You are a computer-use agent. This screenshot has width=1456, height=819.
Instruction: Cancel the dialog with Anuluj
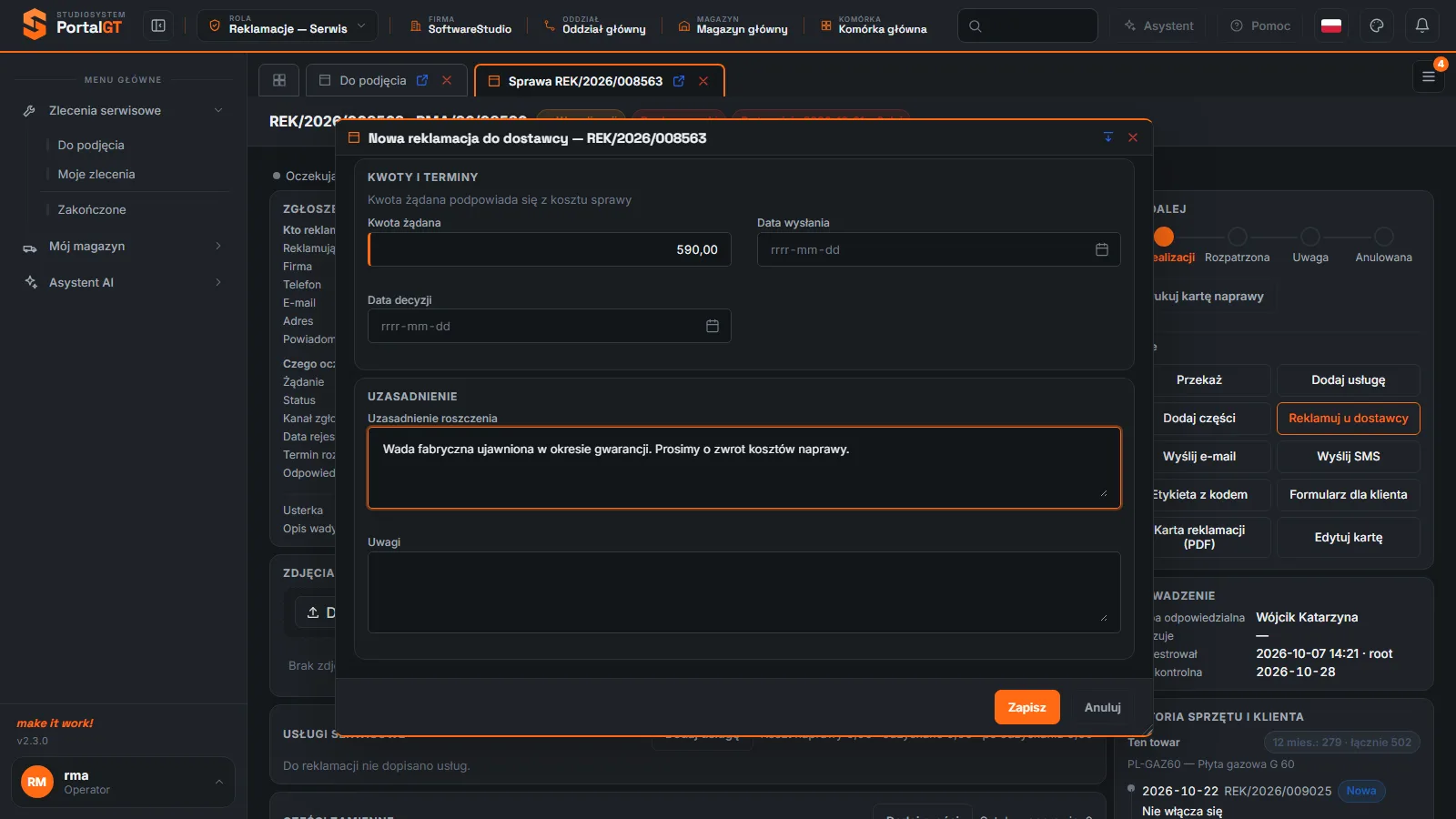click(1103, 707)
